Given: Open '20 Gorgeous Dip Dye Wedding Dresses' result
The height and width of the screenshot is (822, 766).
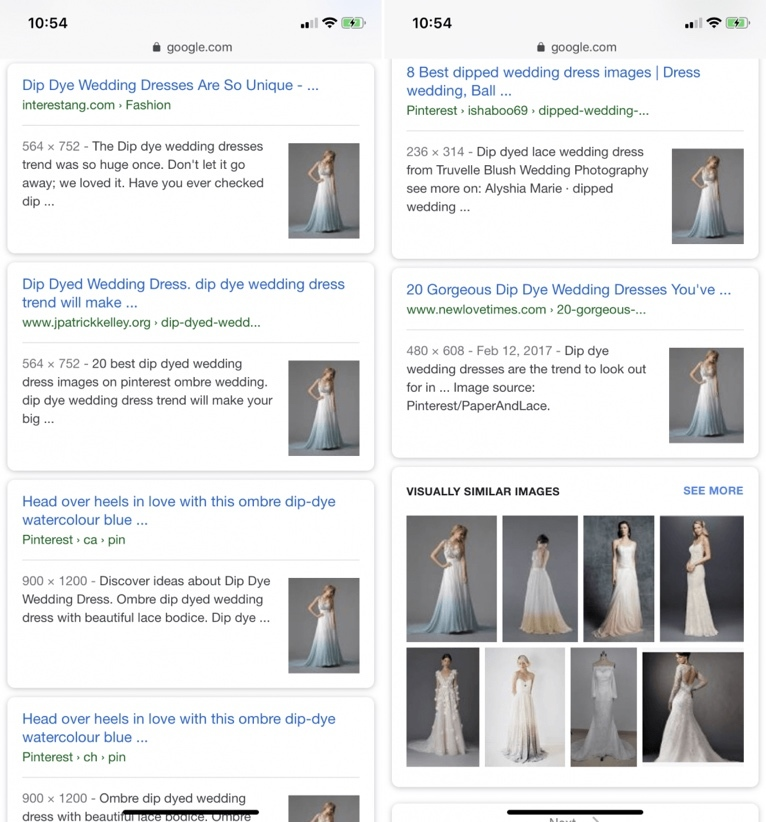Looking at the screenshot, I should click(x=568, y=290).
